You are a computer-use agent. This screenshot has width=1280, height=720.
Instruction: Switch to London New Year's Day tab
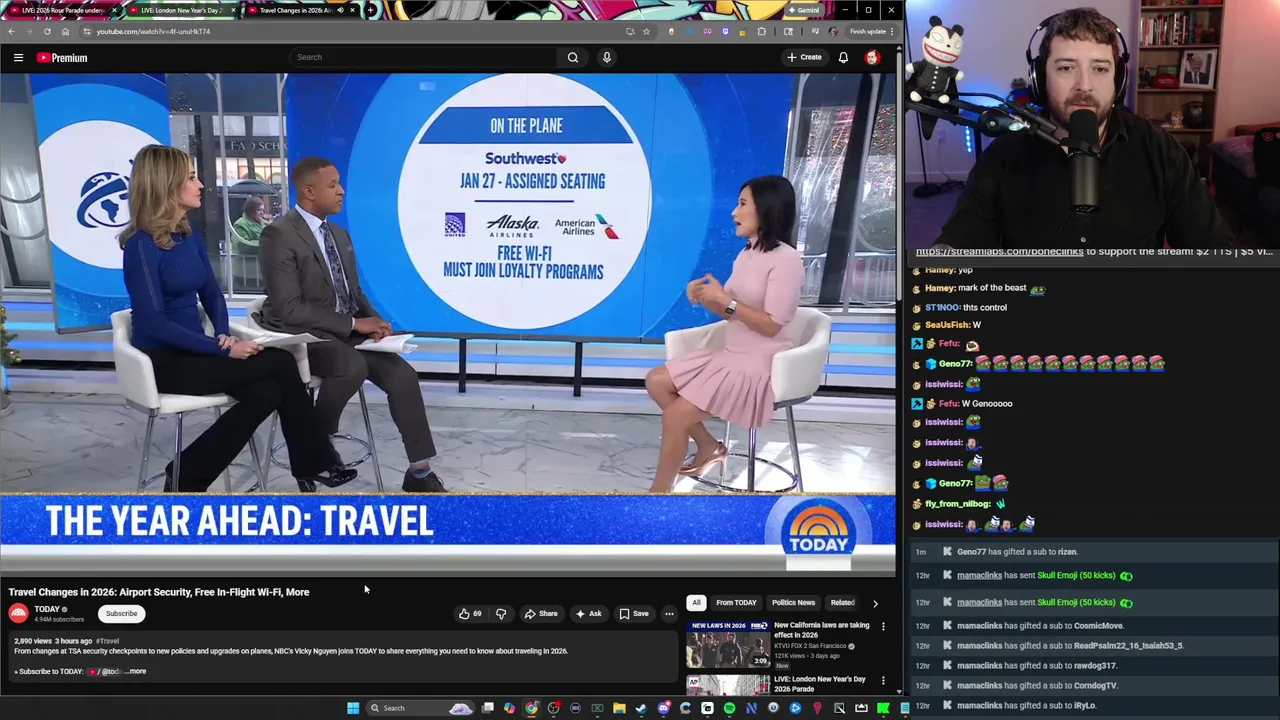181,10
